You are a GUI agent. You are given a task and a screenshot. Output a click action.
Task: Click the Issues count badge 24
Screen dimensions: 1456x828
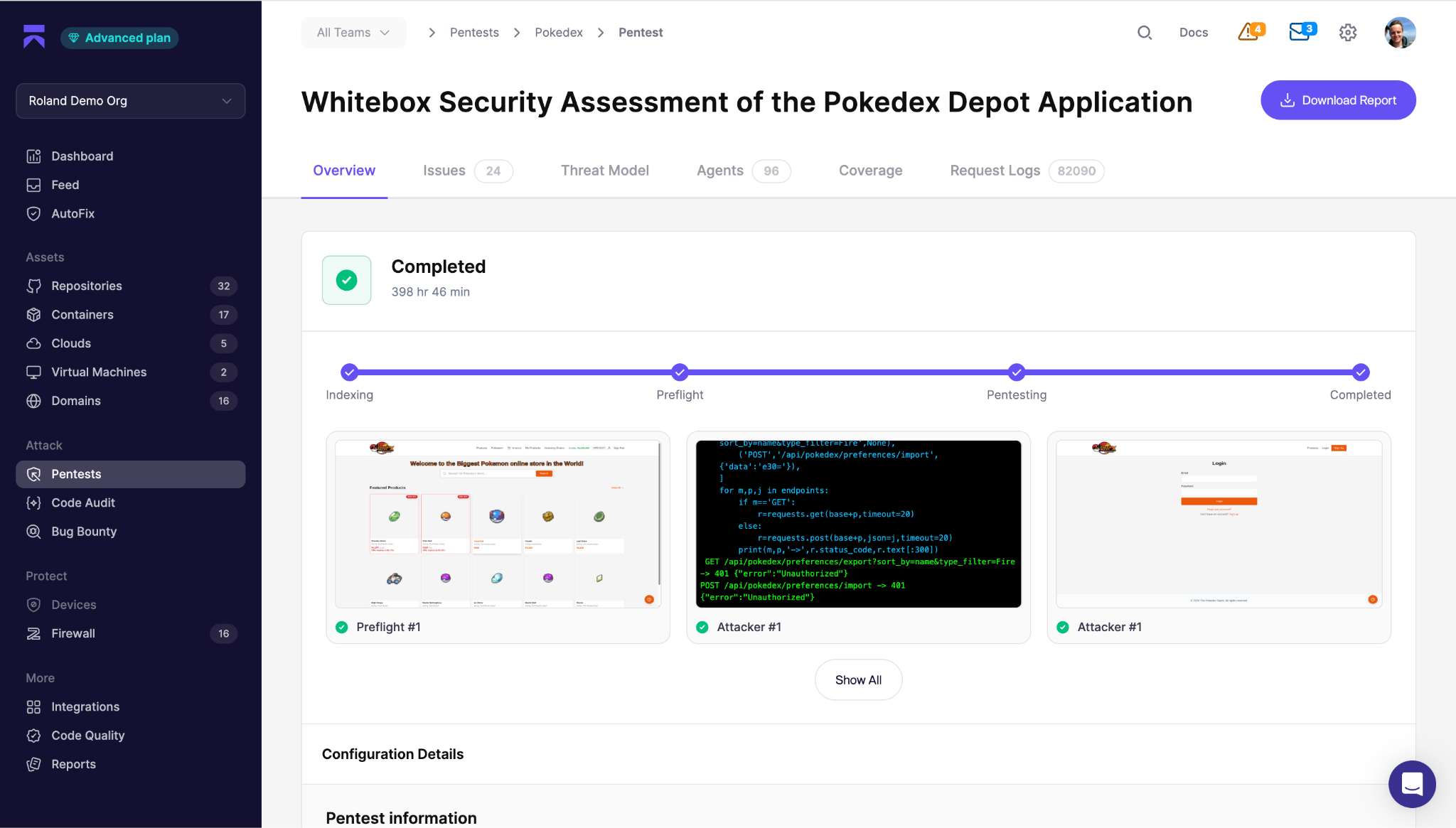pos(493,171)
